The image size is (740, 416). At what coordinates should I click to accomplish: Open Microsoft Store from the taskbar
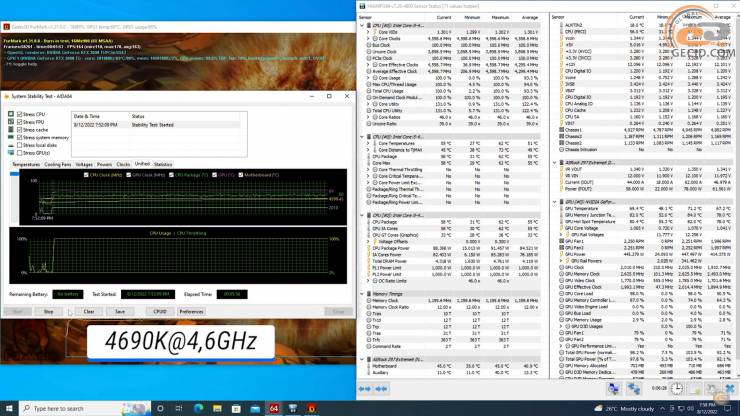pos(236,408)
